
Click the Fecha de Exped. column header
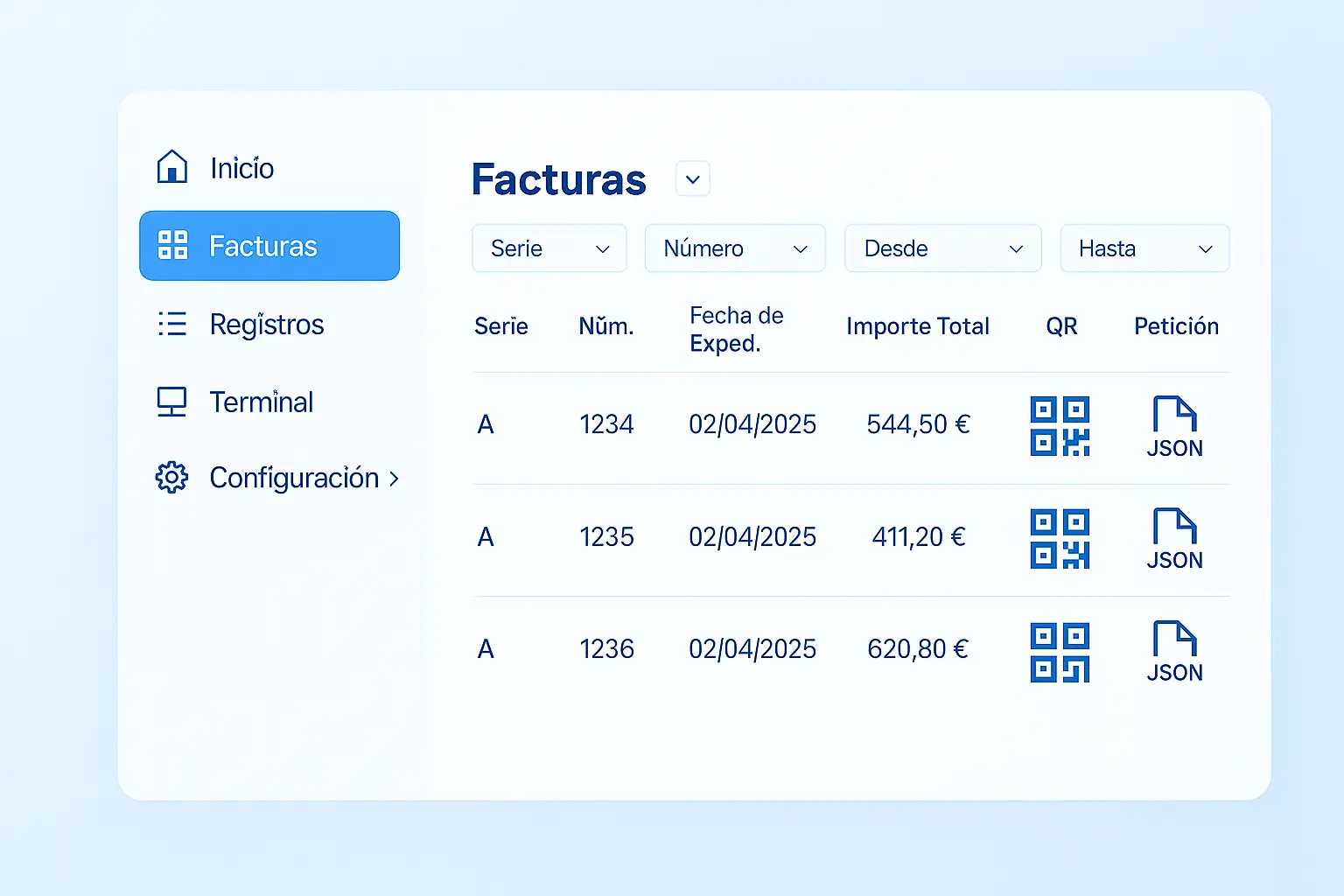tap(736, 329)
